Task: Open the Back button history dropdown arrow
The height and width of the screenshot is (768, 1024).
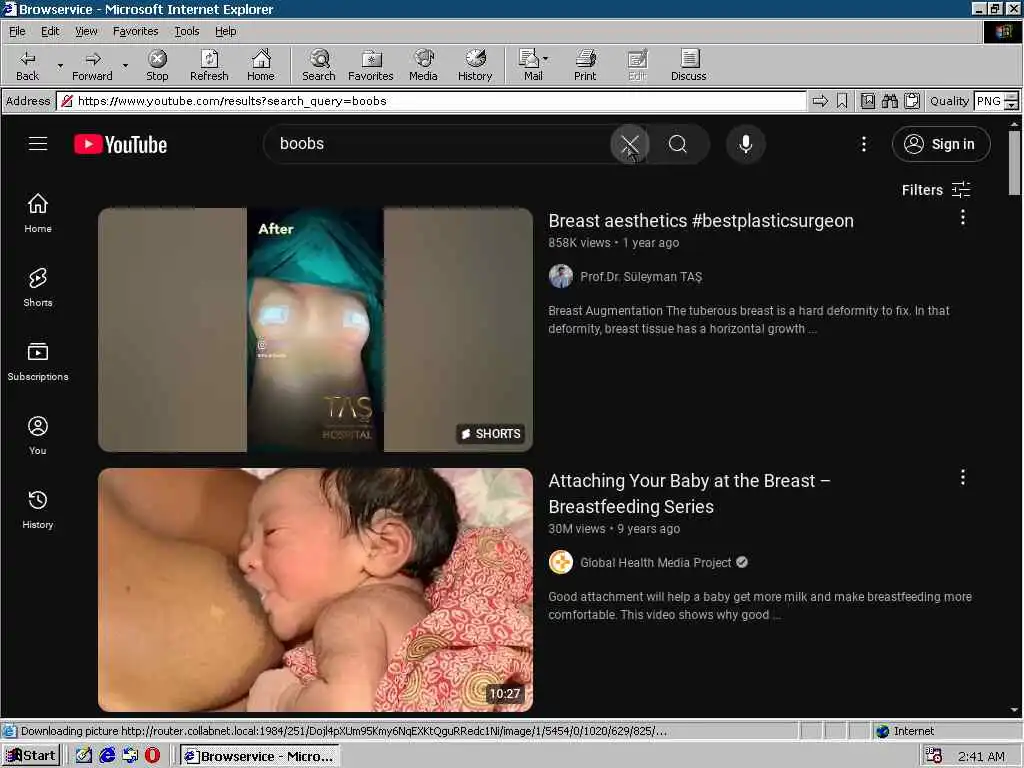Action: (x=60, y=65)
